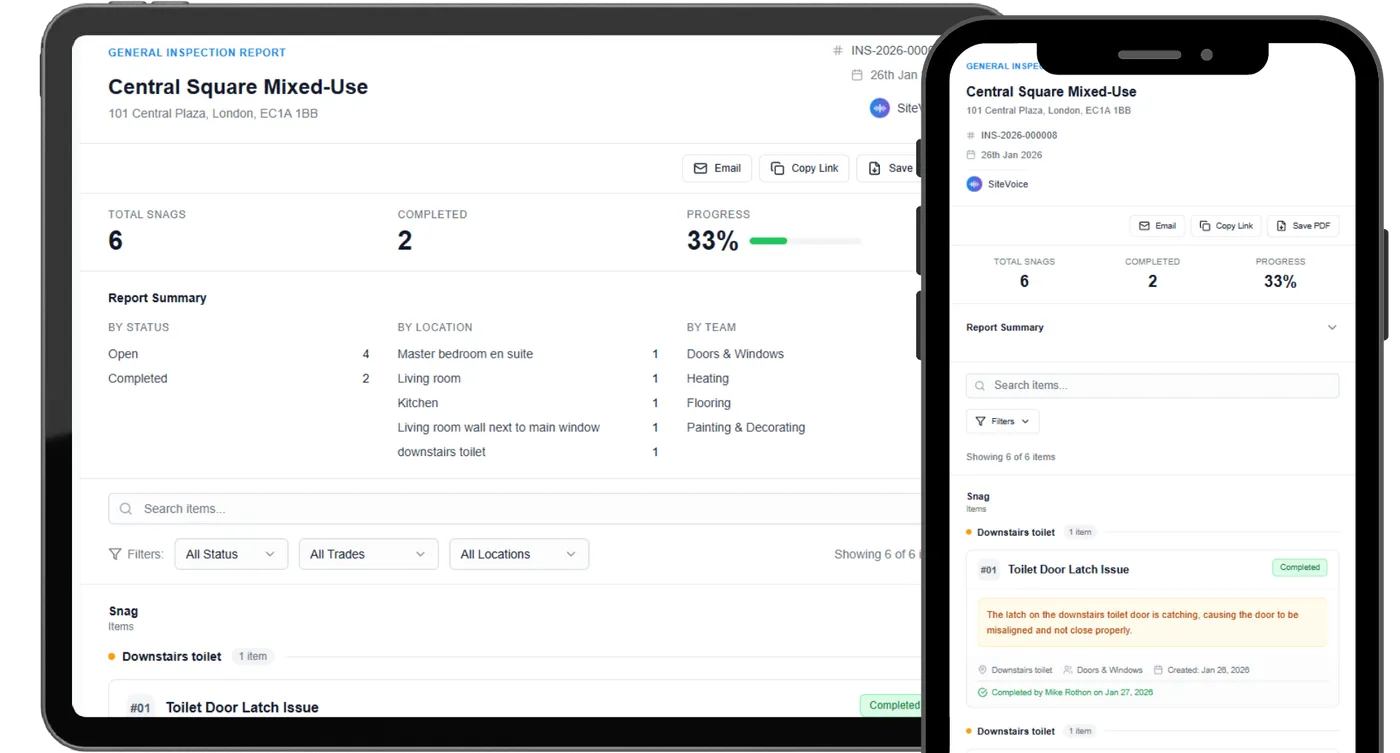1400x753 pixels.
Task: Click the Email button on the phone
Action: coord(1157,226)
